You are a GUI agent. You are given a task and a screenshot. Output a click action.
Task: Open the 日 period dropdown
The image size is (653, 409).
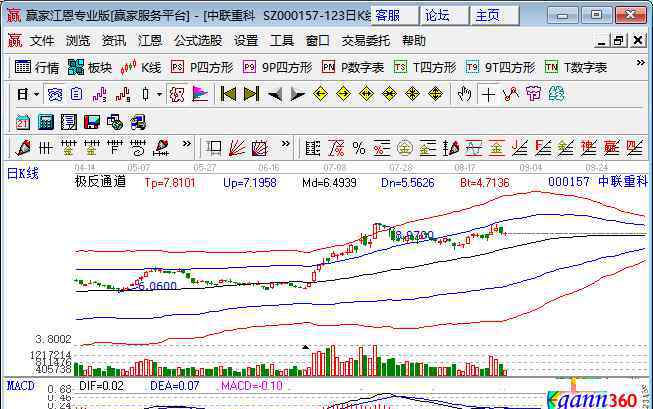tap(27, 95)
